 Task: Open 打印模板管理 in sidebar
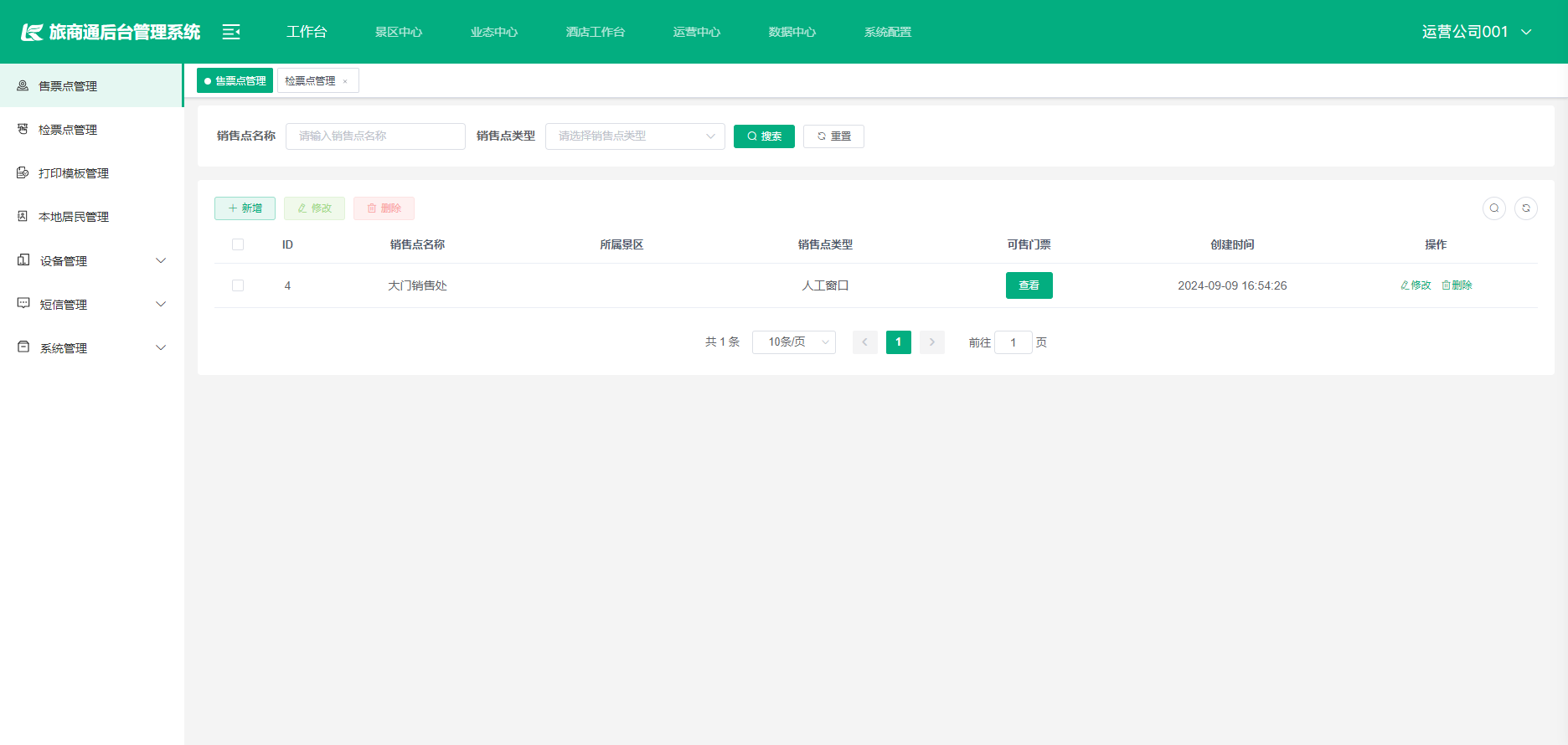[92, 173]
